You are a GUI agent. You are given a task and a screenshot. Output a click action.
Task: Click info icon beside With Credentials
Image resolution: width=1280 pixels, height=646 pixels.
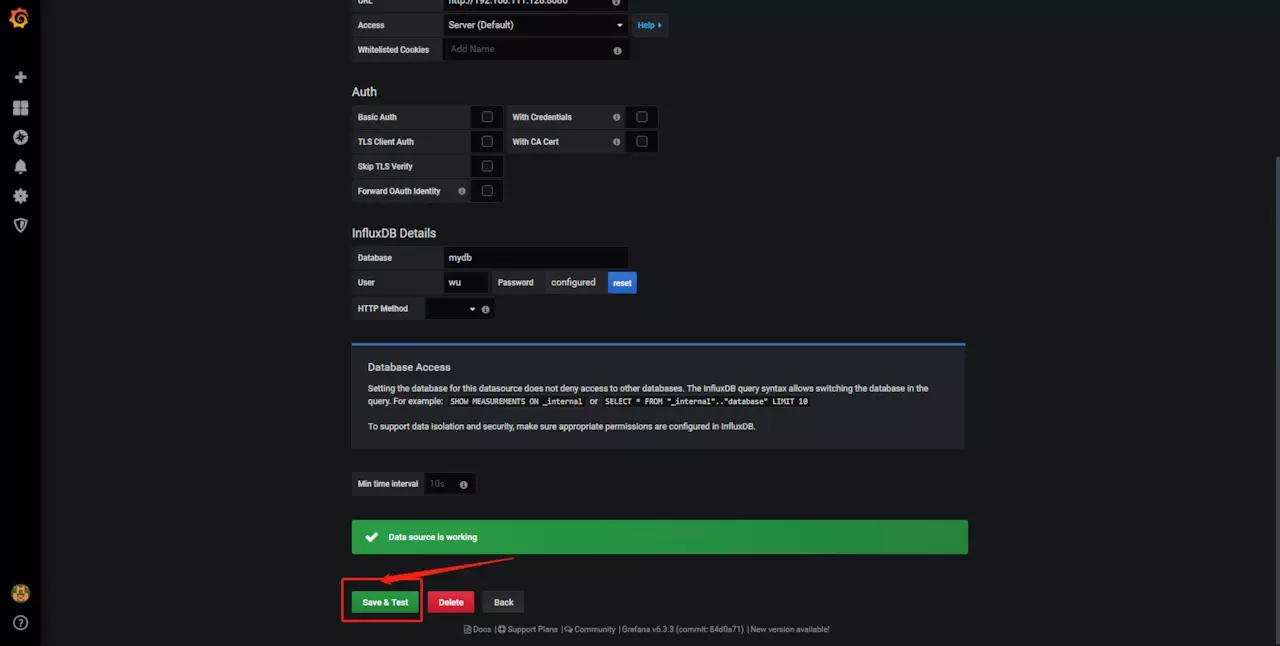617,117
